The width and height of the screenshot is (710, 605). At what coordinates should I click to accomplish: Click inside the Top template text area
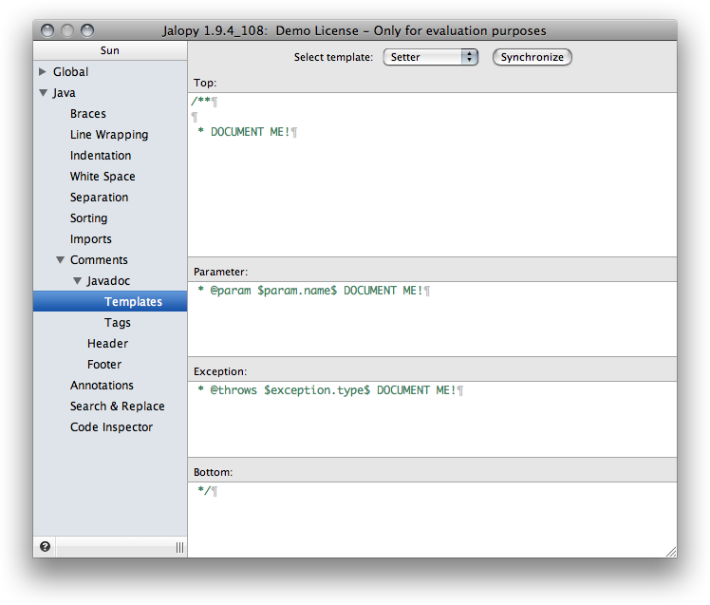pos(432,174)
